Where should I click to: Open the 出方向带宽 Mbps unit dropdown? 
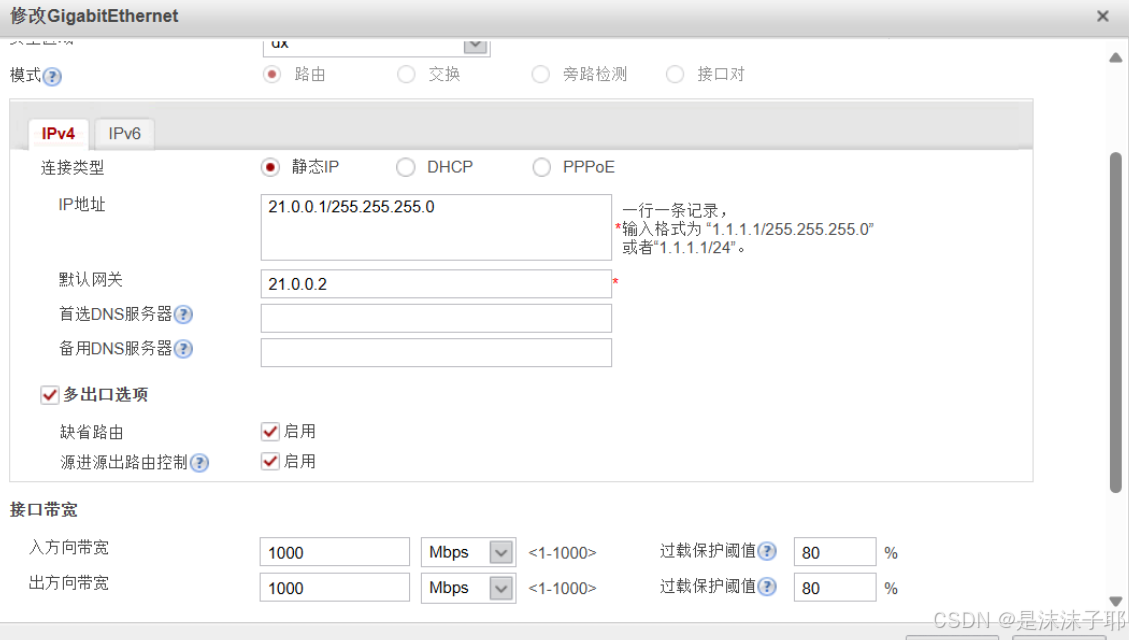click(501, 587)
